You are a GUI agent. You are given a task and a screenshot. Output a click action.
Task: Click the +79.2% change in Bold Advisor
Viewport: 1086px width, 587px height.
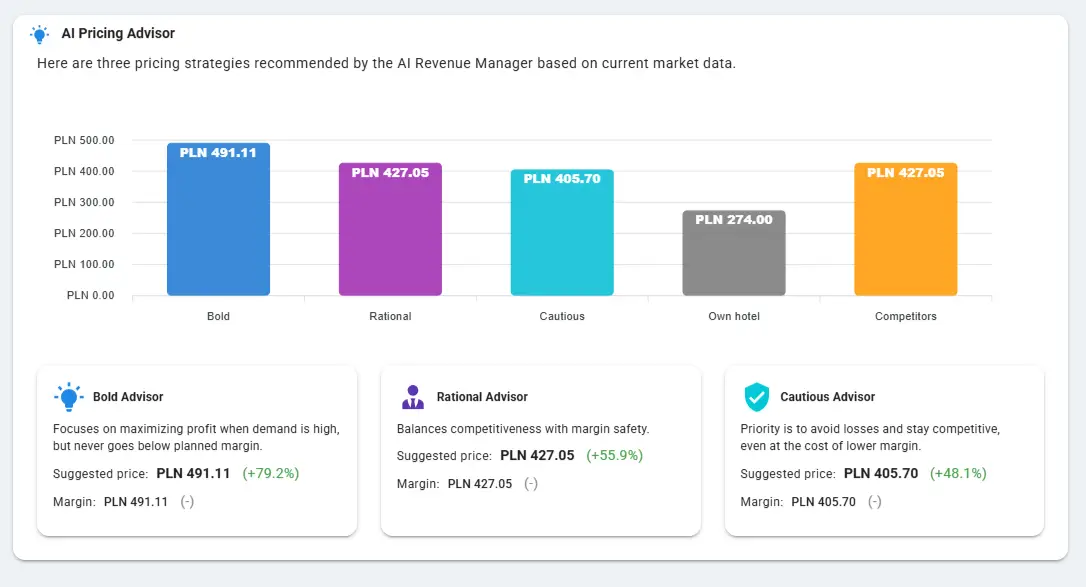271,473
